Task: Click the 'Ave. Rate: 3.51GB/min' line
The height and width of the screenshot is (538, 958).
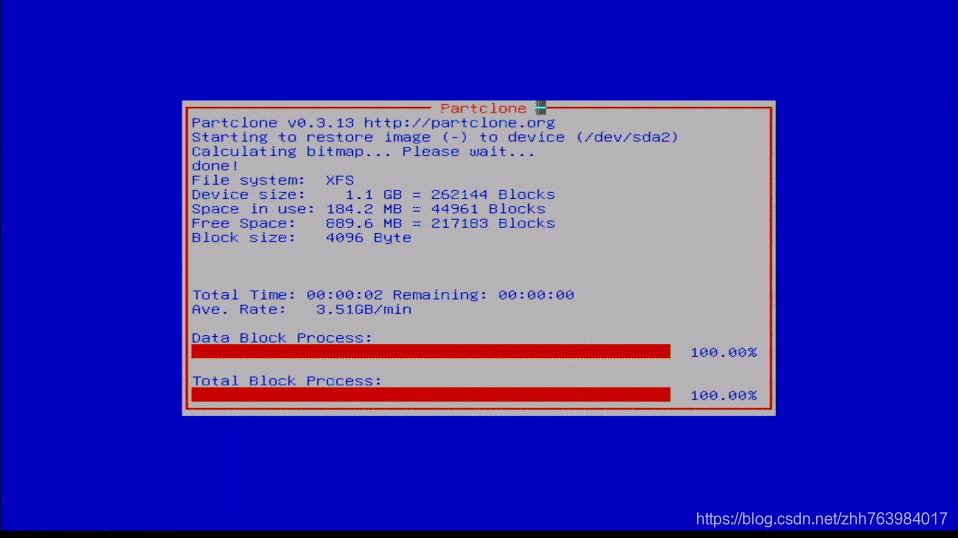Action: [x=301, y=310]
